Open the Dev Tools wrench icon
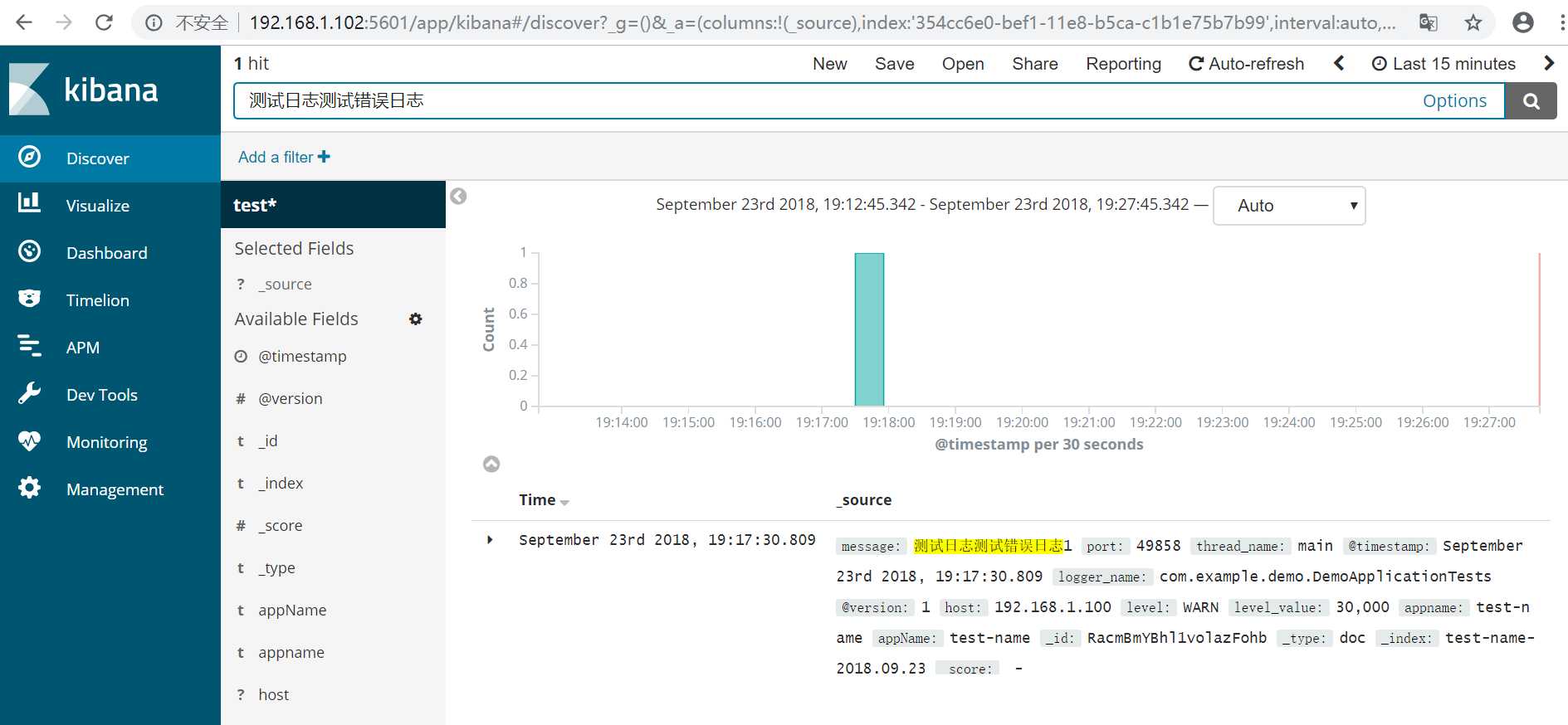The height and width of the screenshot is (725, 1568). point(30,393)
